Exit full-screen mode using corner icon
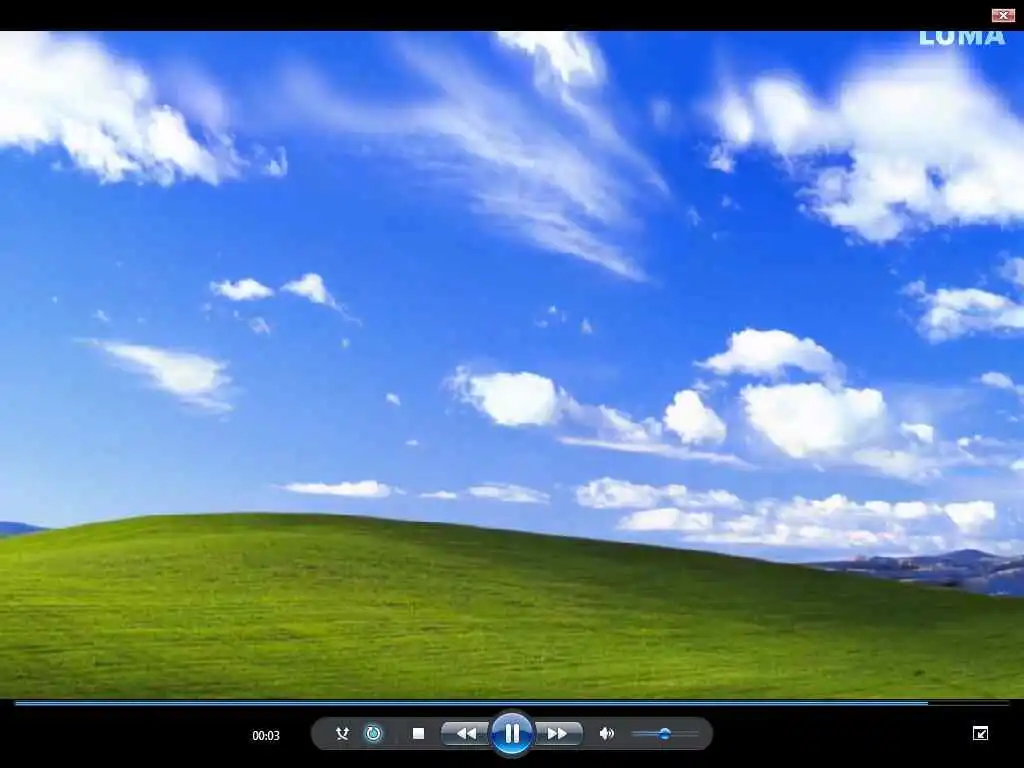Viewport: 1024px width, 768px height. click(x=980, y=733)
